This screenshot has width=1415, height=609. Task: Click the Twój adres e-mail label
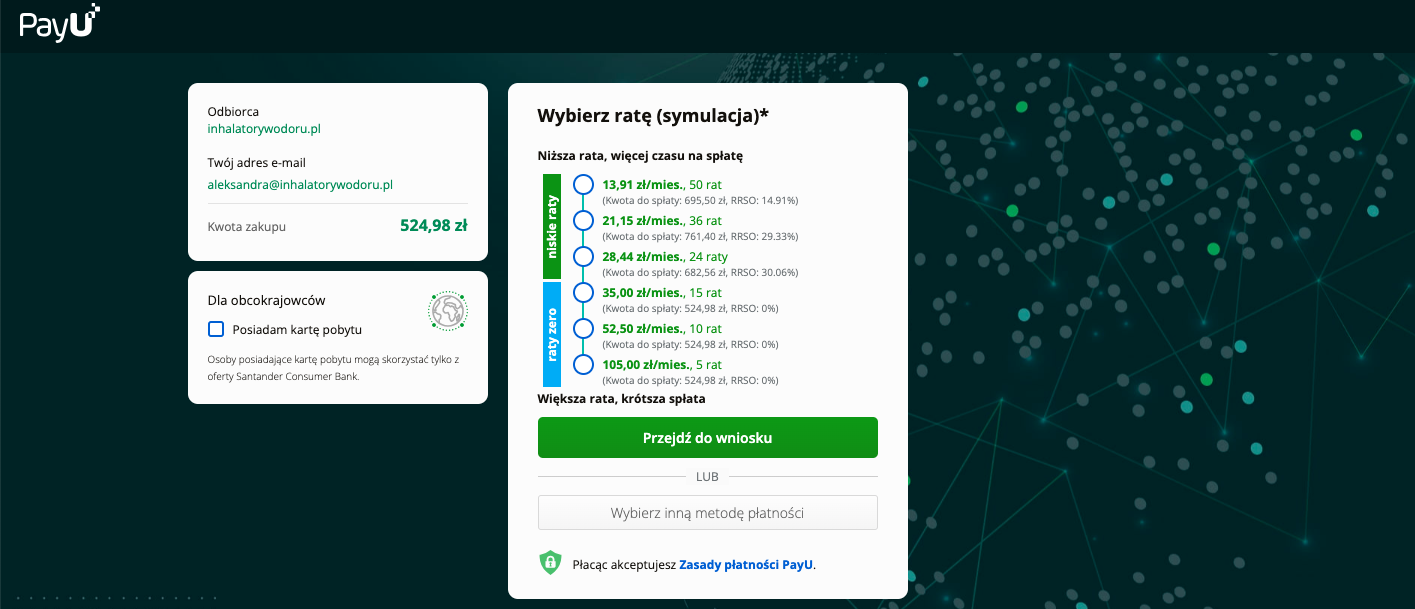pyautogui.click(x=256, y=163)
